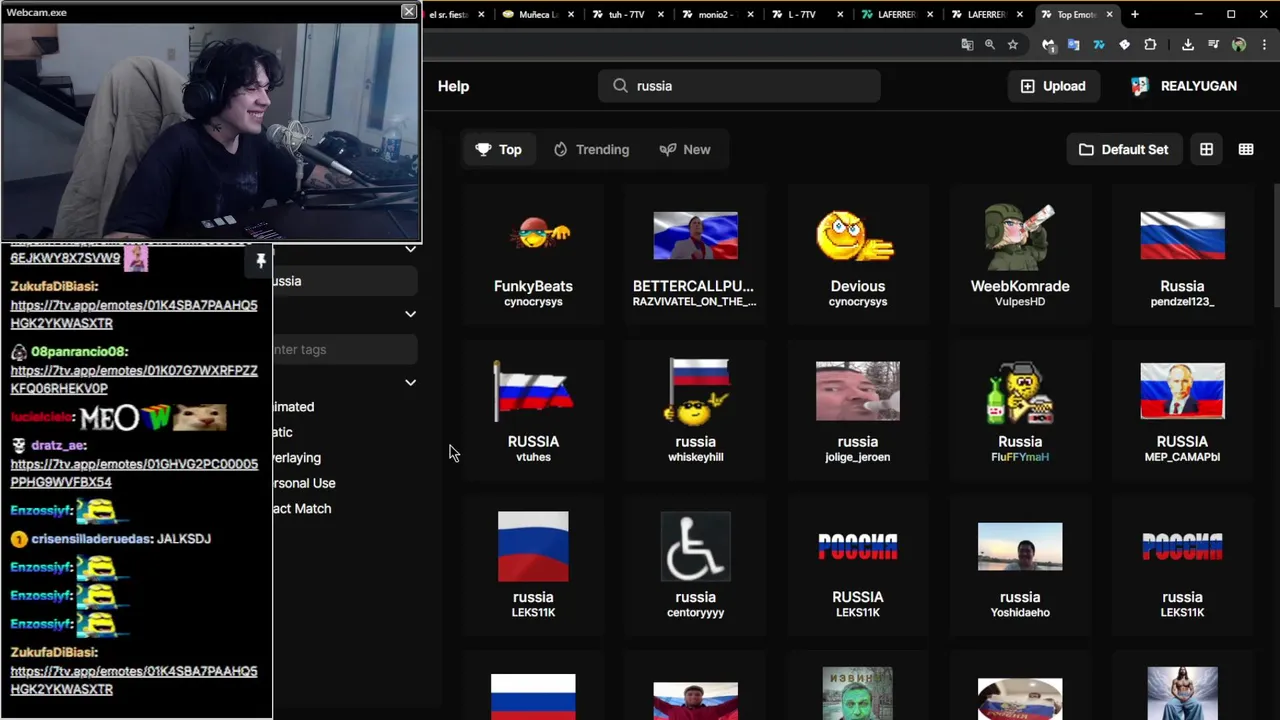Open 08panrancio08's 7tv emote link in chat

click(134, 379)
